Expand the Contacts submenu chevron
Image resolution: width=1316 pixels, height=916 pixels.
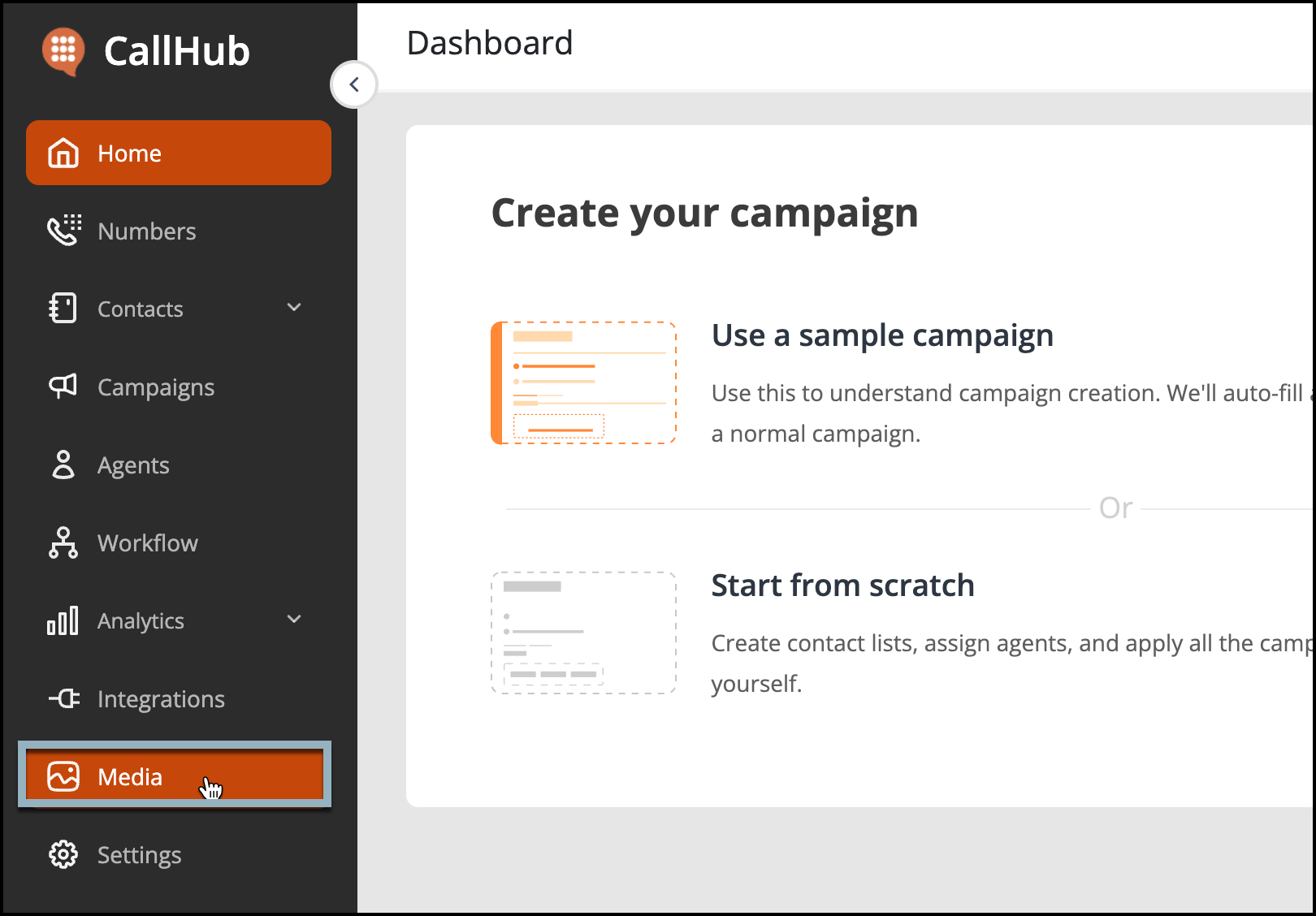[x=294, y=307]
